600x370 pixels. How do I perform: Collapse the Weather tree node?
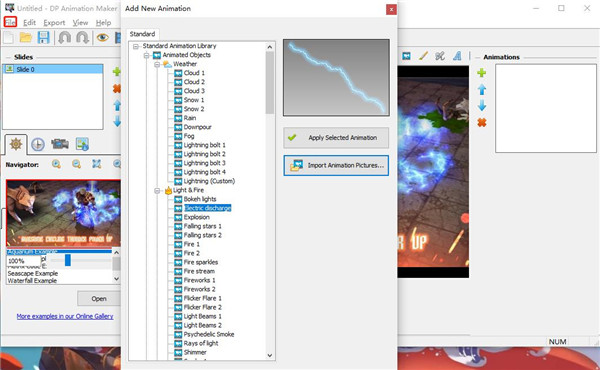[157, 64]
